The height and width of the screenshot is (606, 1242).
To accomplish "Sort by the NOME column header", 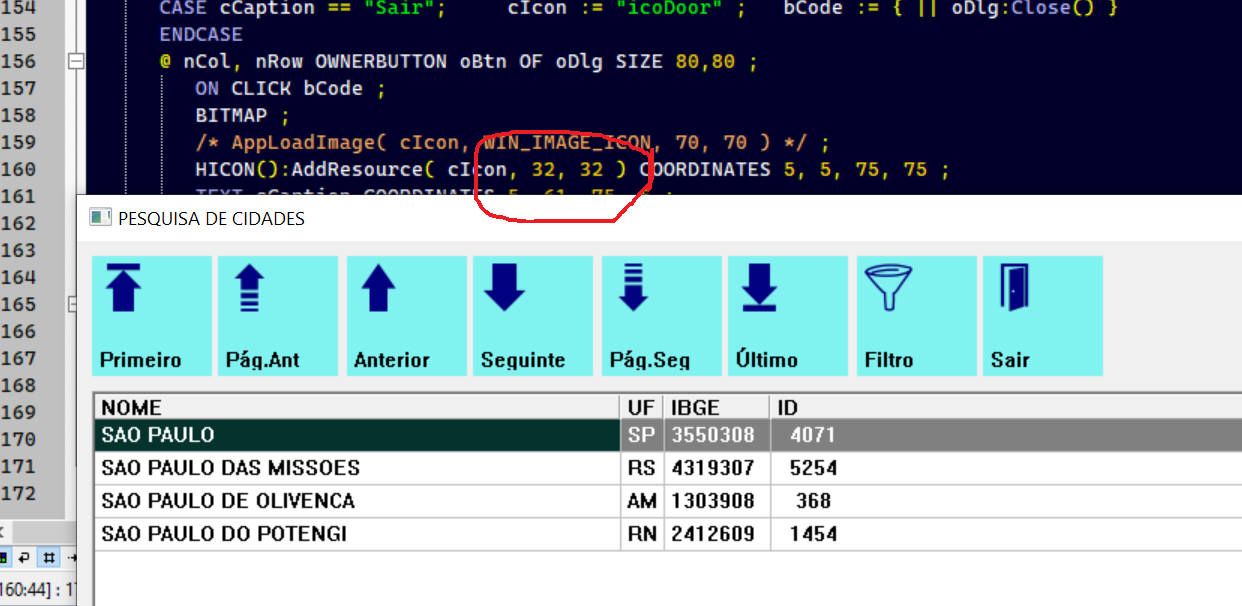I will click(356, 407).
